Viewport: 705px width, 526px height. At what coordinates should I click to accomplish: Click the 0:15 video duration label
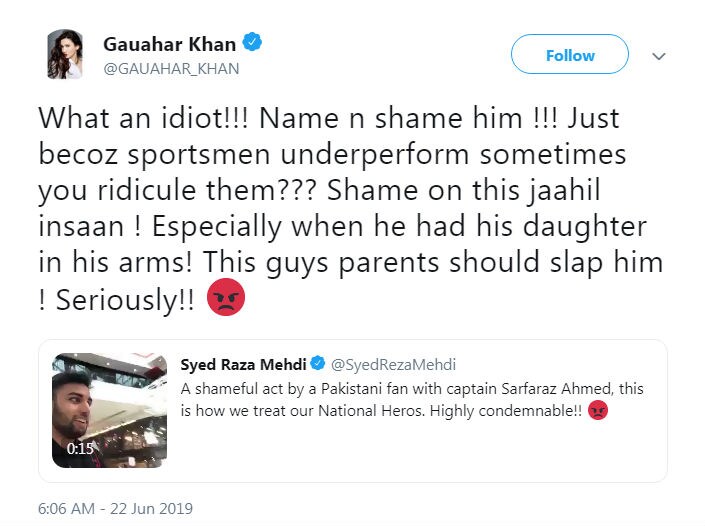pos(80,449)
